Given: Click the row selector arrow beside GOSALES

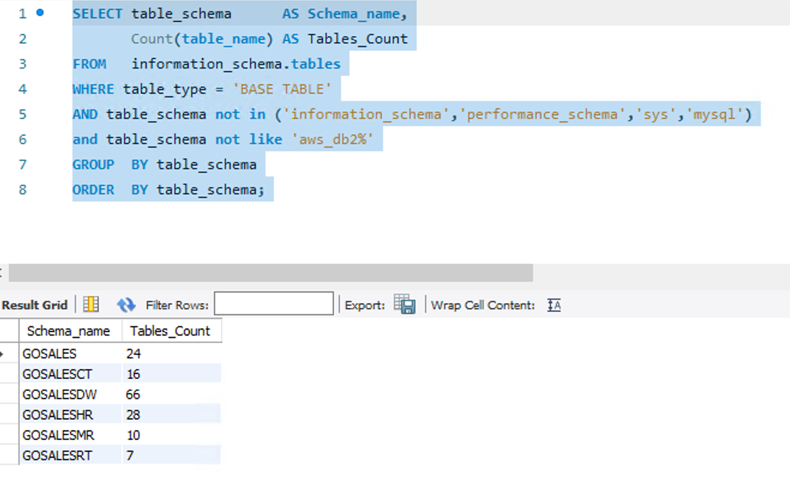Looking at the screenshot, I should (x=4, y=353).
